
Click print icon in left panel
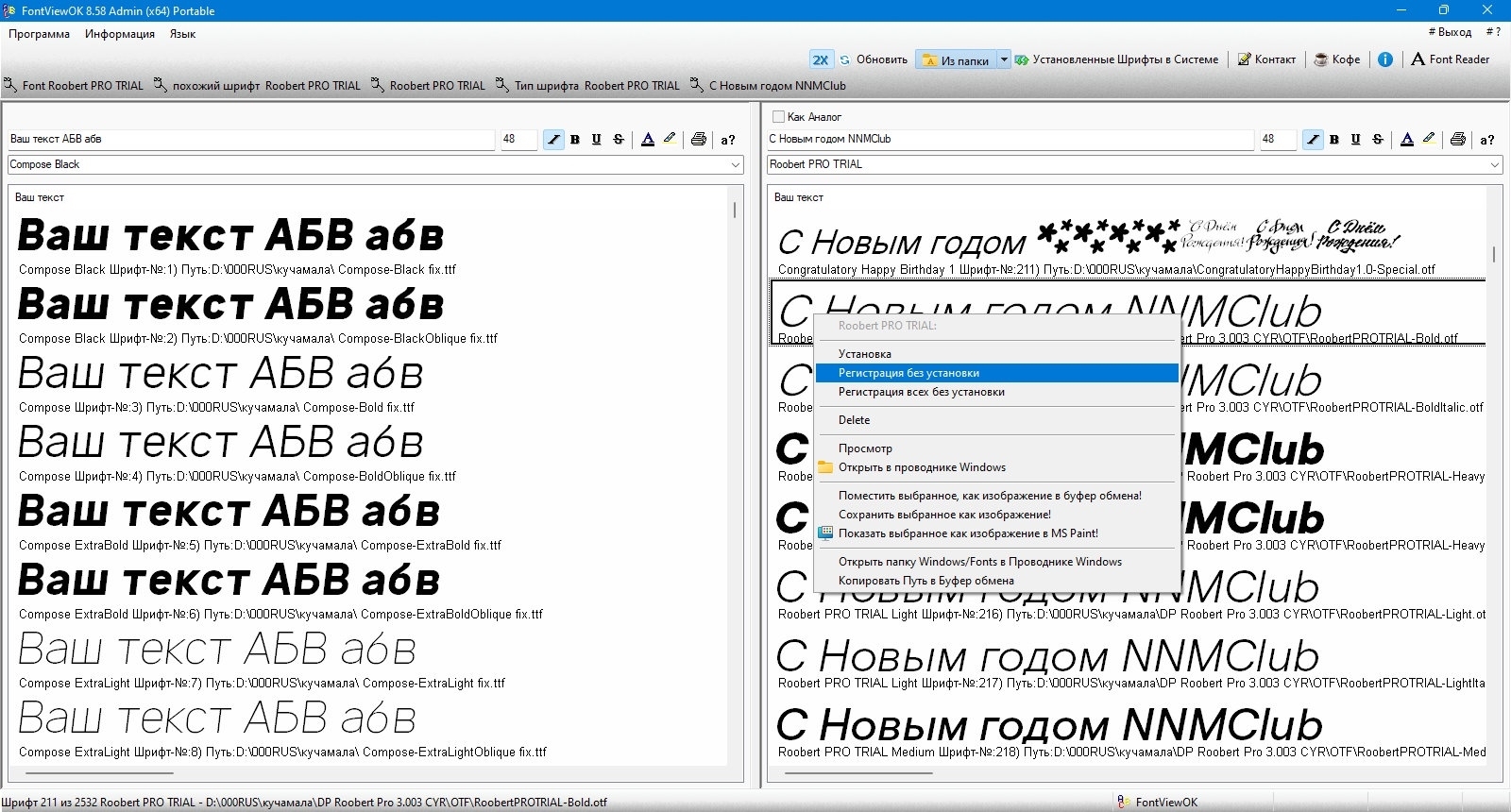coord(699,140)
